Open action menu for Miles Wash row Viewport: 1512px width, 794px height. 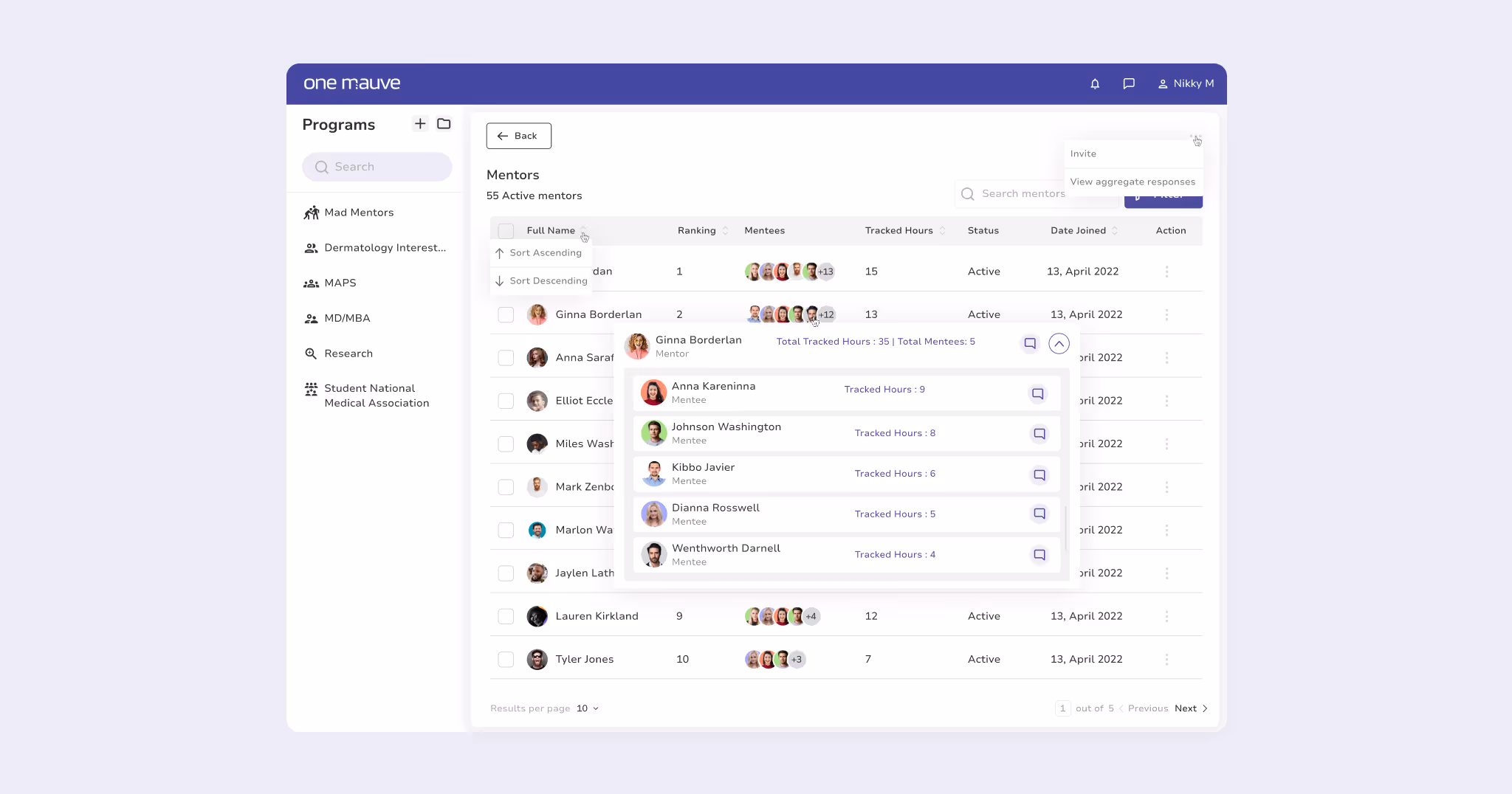[x=1166, y=444]
